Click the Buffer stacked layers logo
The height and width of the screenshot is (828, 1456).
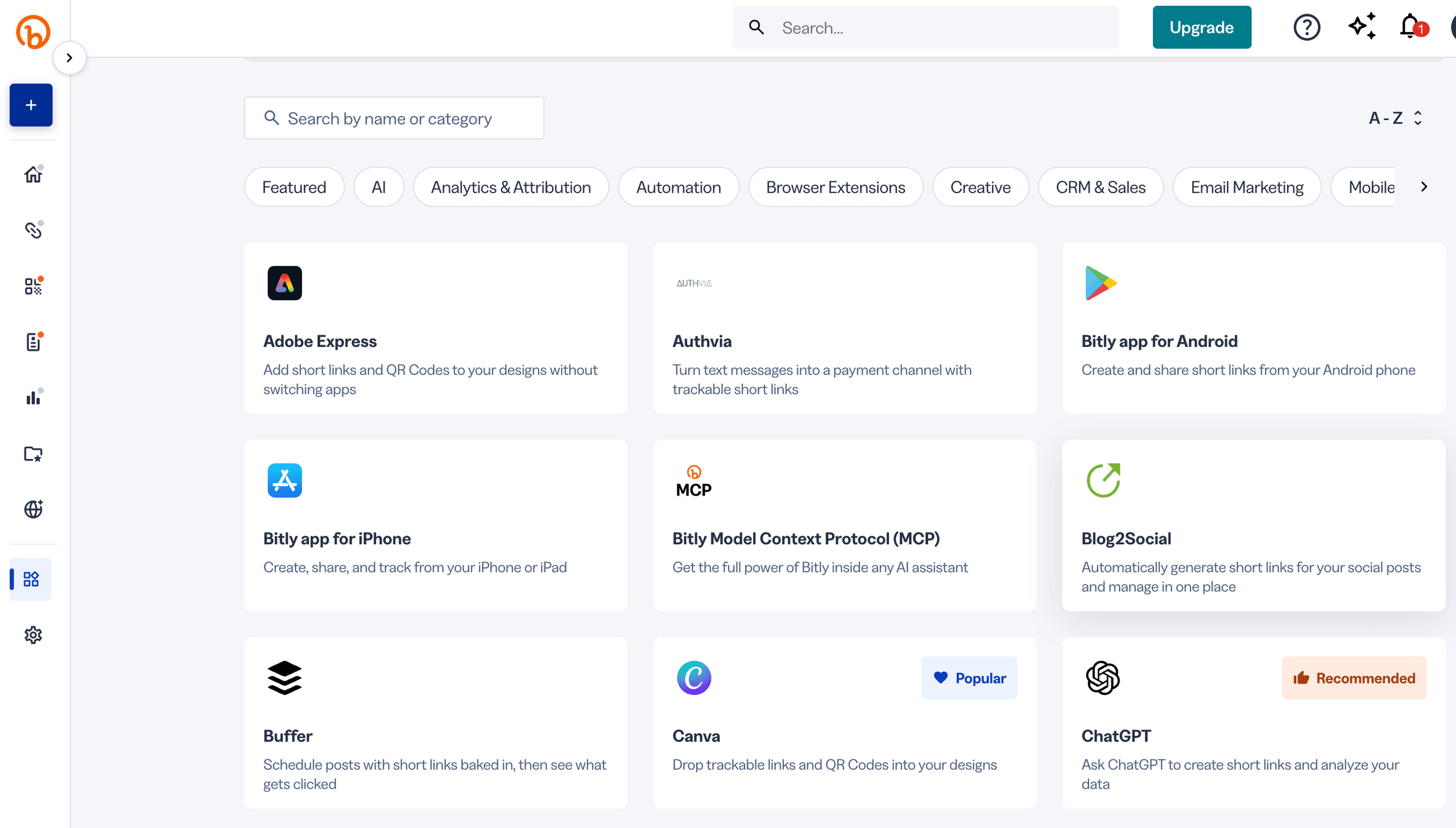point(284,677)
